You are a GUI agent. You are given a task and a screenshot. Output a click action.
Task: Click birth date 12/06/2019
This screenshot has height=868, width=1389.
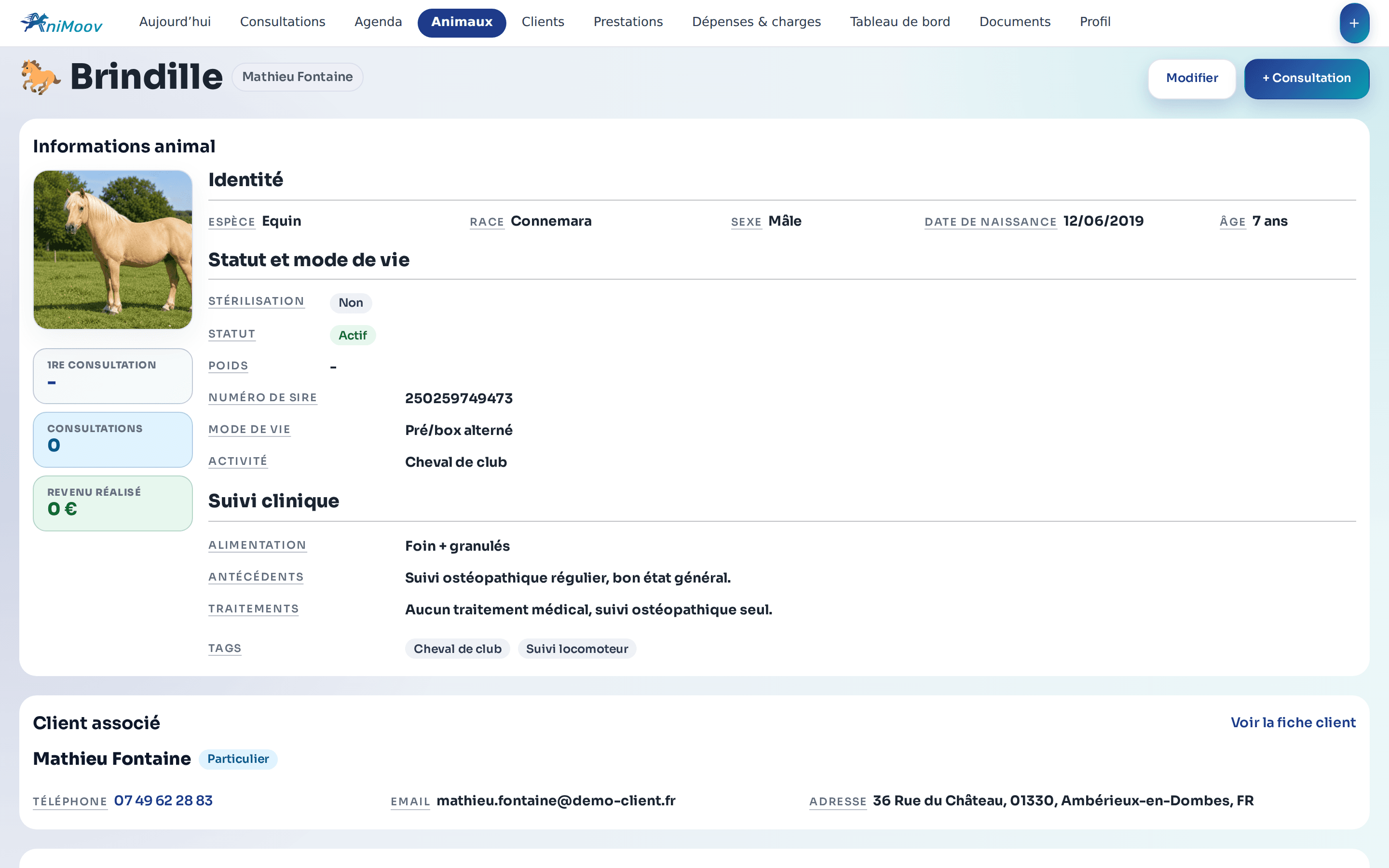click(1103, 221)
